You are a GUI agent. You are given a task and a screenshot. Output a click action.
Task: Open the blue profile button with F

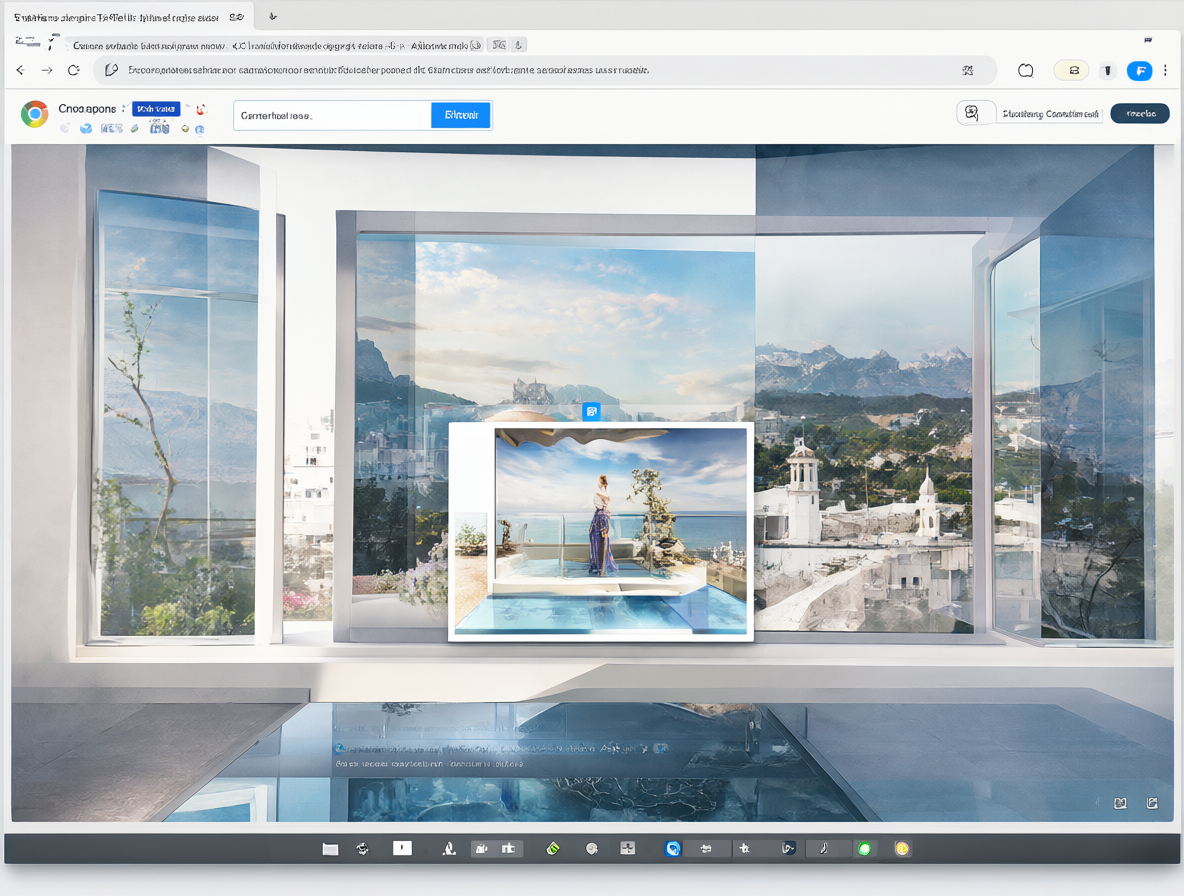[x=1139, y=71]
